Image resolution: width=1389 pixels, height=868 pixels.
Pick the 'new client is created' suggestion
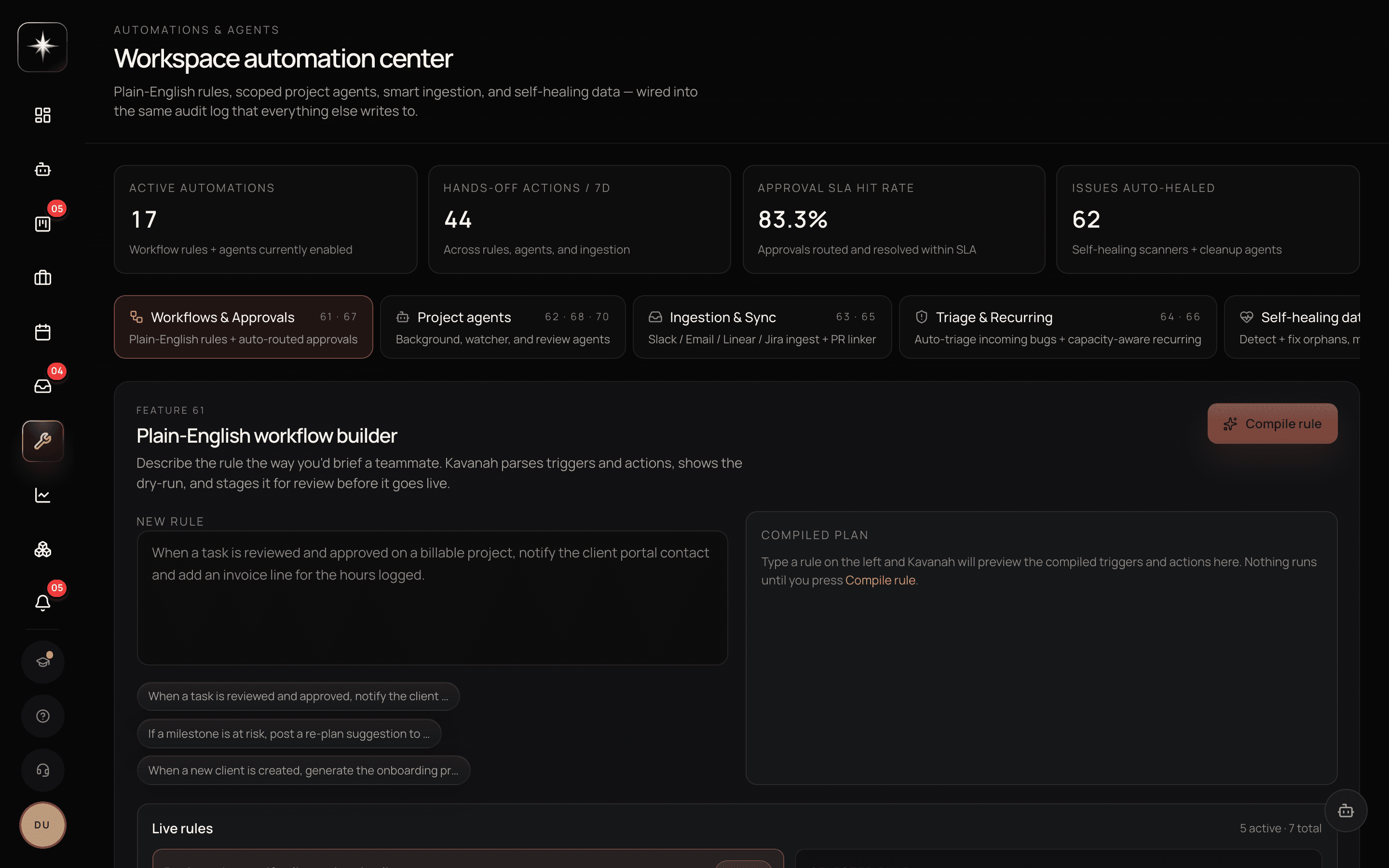303,771
